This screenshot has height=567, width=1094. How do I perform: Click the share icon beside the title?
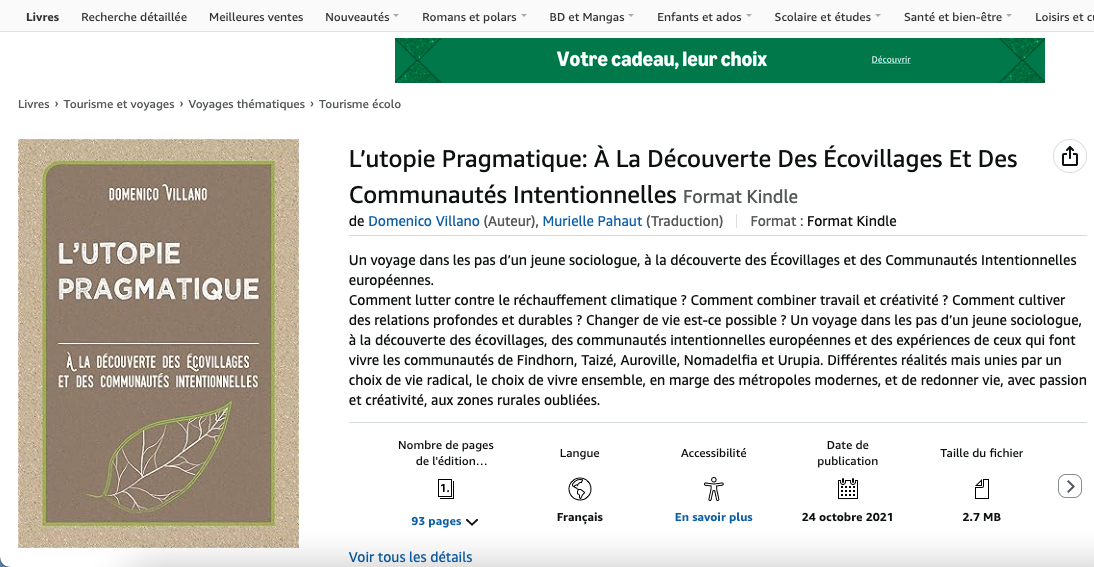(x=1070, y=157)
